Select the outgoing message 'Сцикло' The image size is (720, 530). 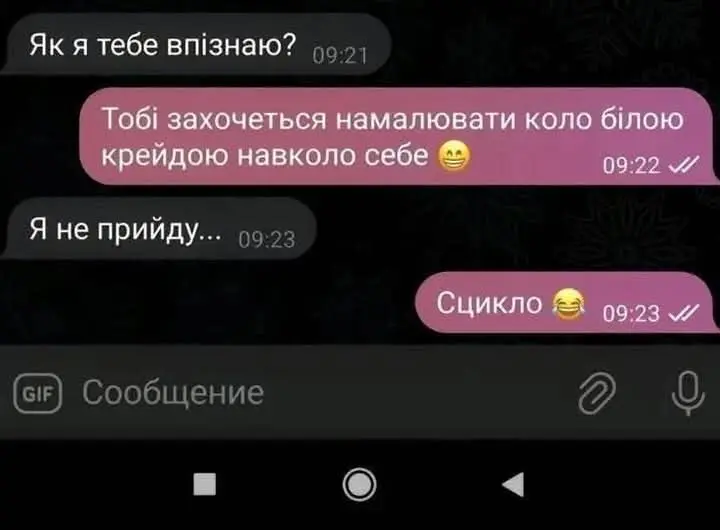pyautogui.click(x=568, y=303)
